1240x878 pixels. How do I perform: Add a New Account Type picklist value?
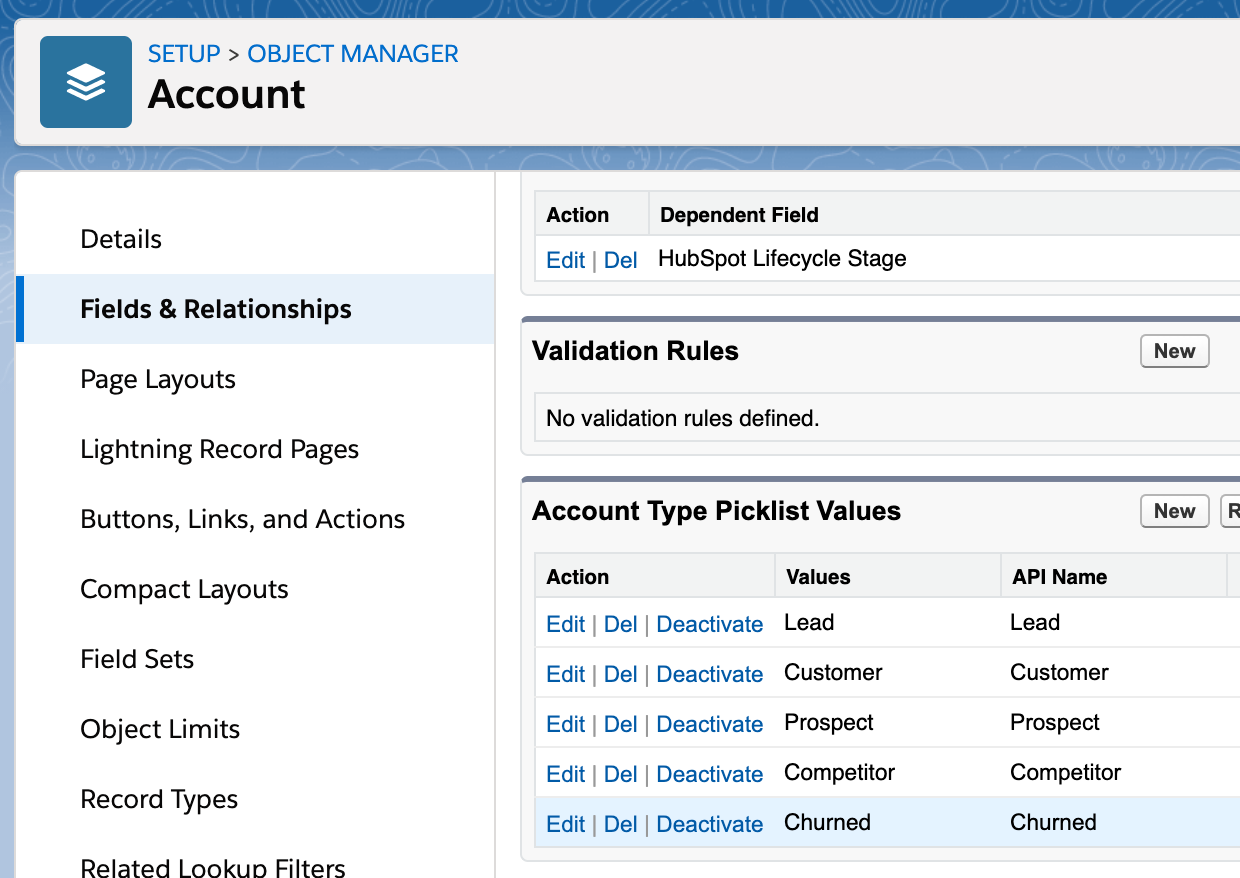coord(1174,511)
